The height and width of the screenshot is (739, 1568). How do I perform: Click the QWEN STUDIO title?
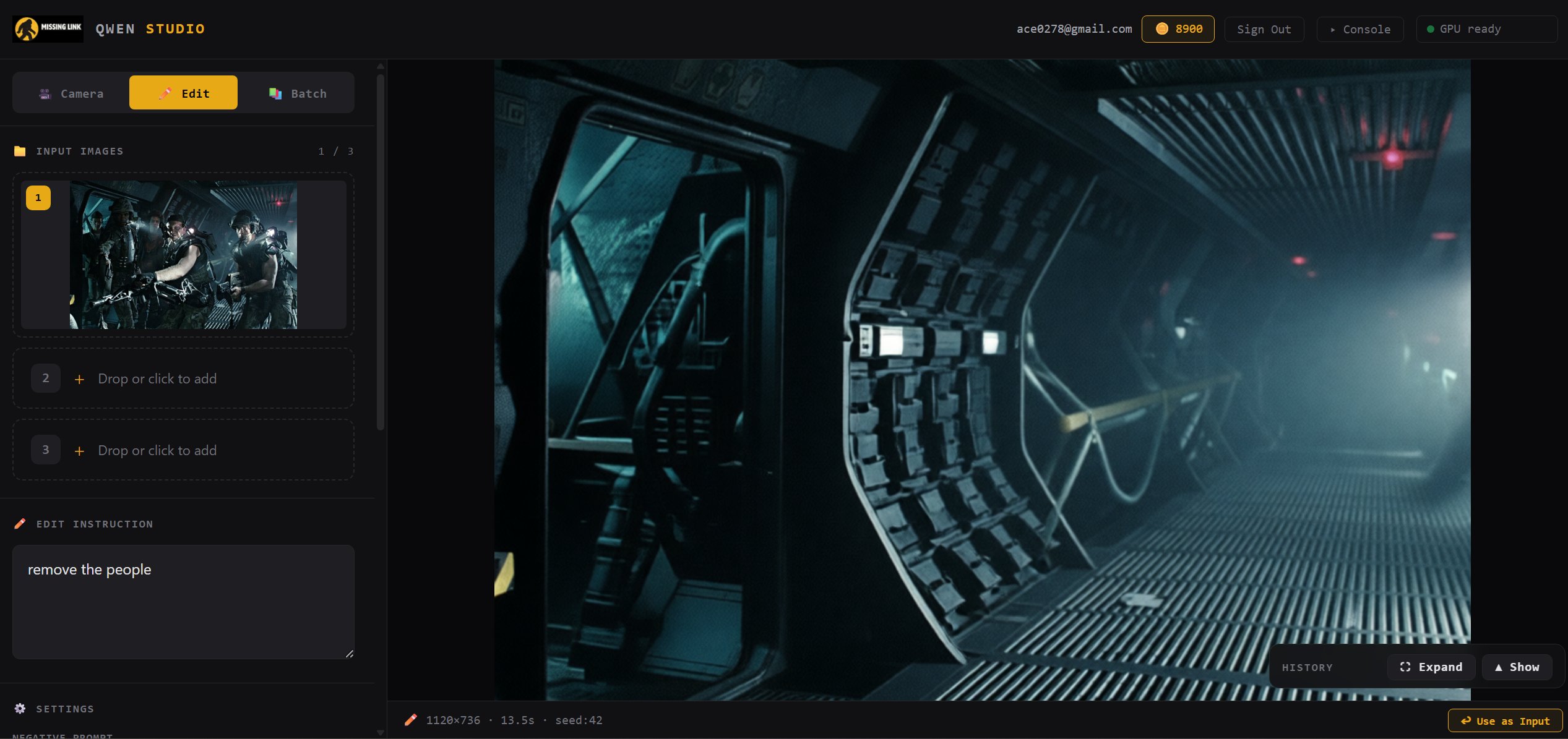click(x=150, y=29)
